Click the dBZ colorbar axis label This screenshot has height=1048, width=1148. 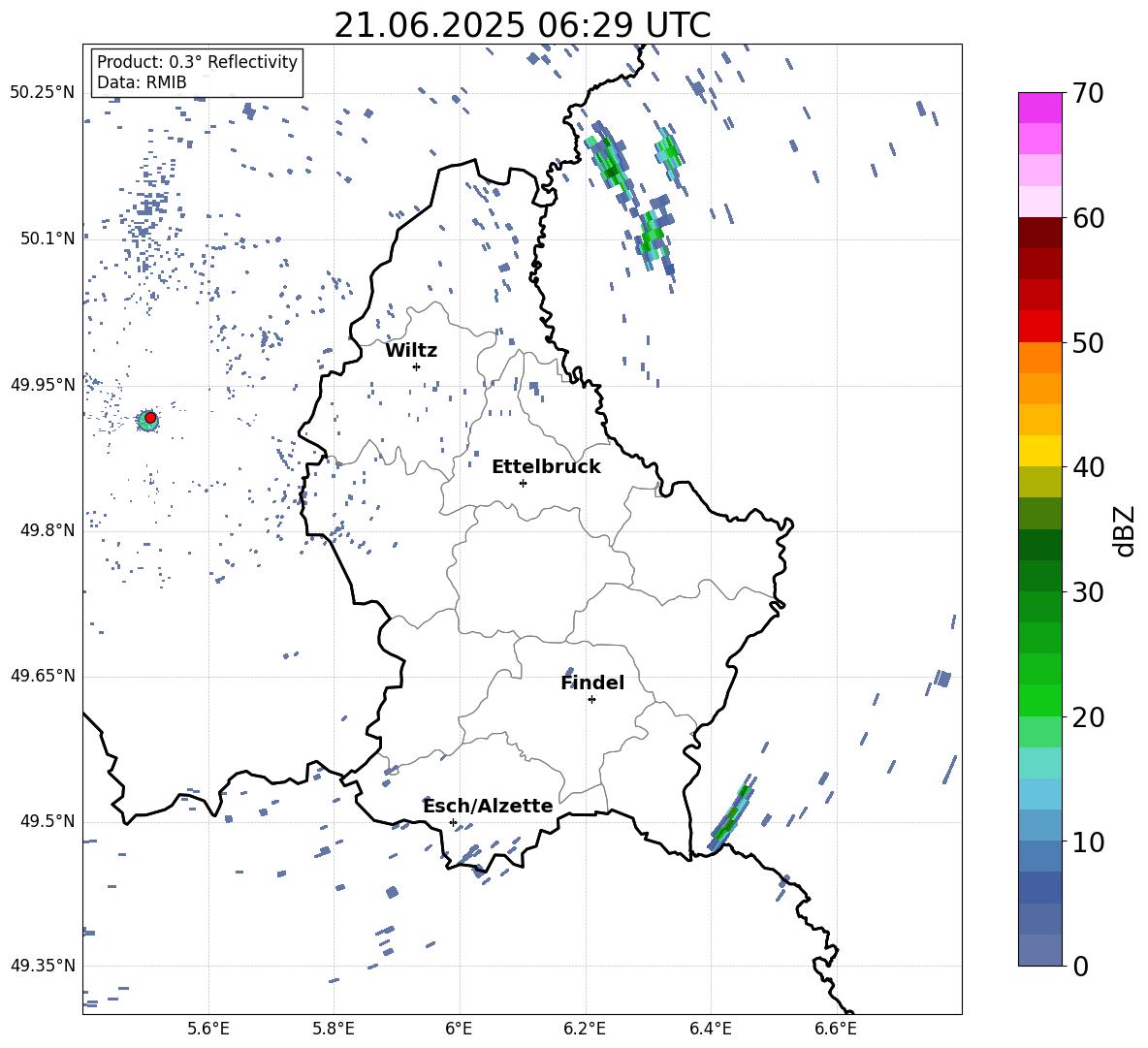point(1126,530)
